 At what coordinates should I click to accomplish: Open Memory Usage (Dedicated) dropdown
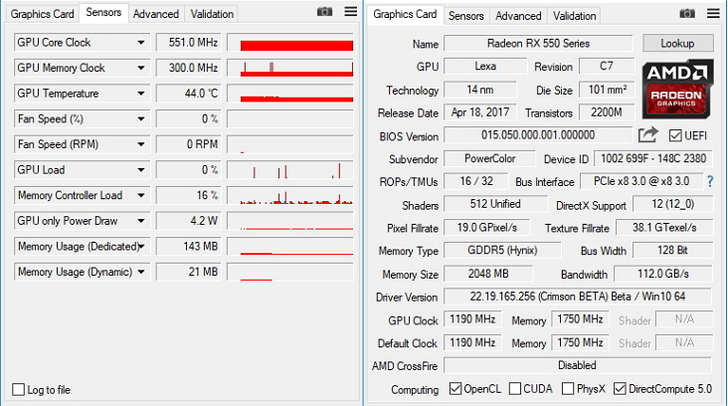(141, 247)
